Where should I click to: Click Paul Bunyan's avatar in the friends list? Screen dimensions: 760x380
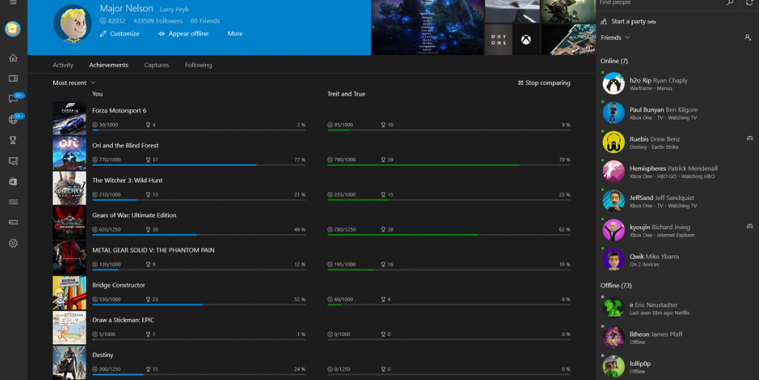coord(614,112)
